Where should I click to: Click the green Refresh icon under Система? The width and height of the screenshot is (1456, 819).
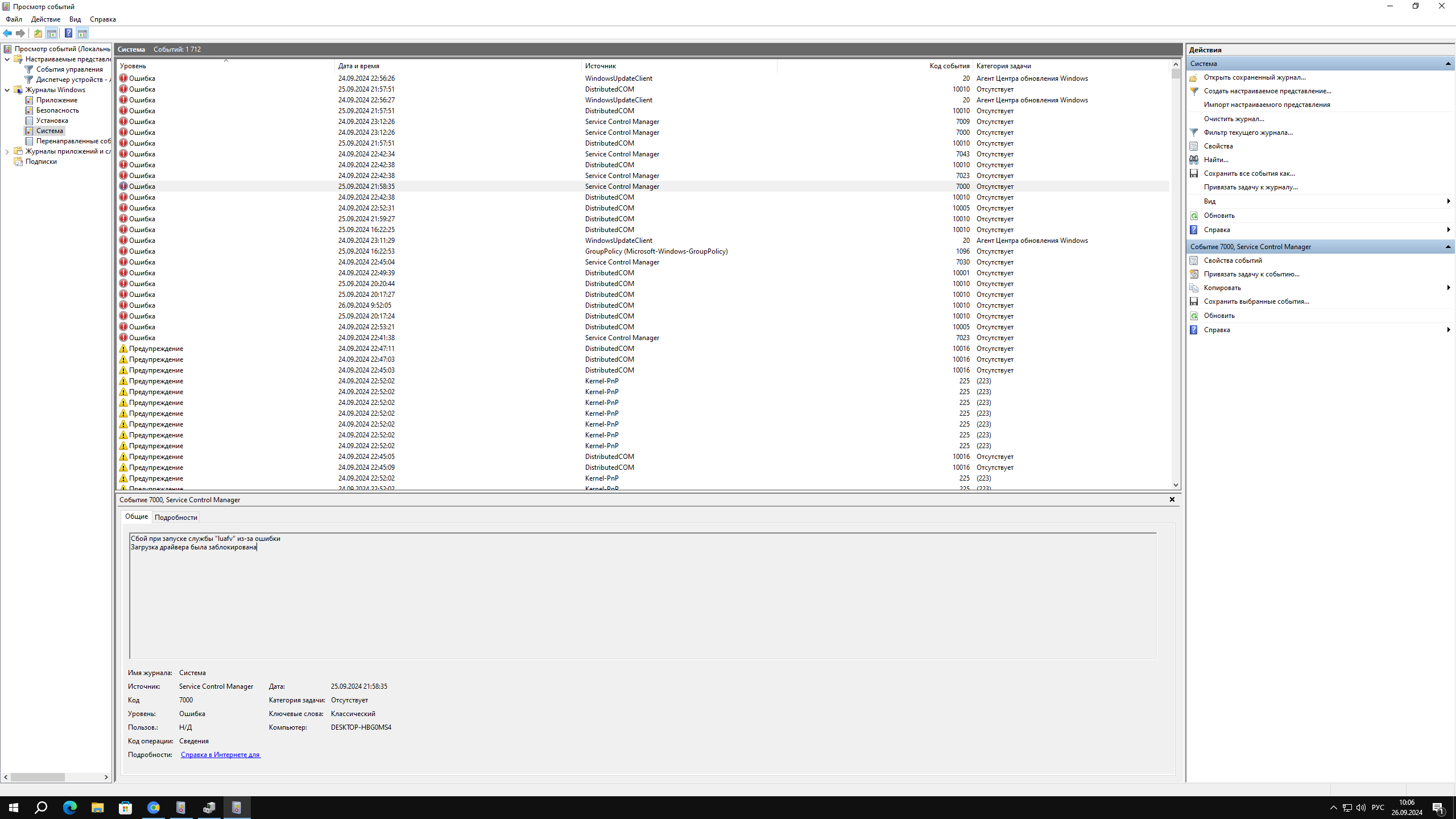click(x=1194, y=216)
